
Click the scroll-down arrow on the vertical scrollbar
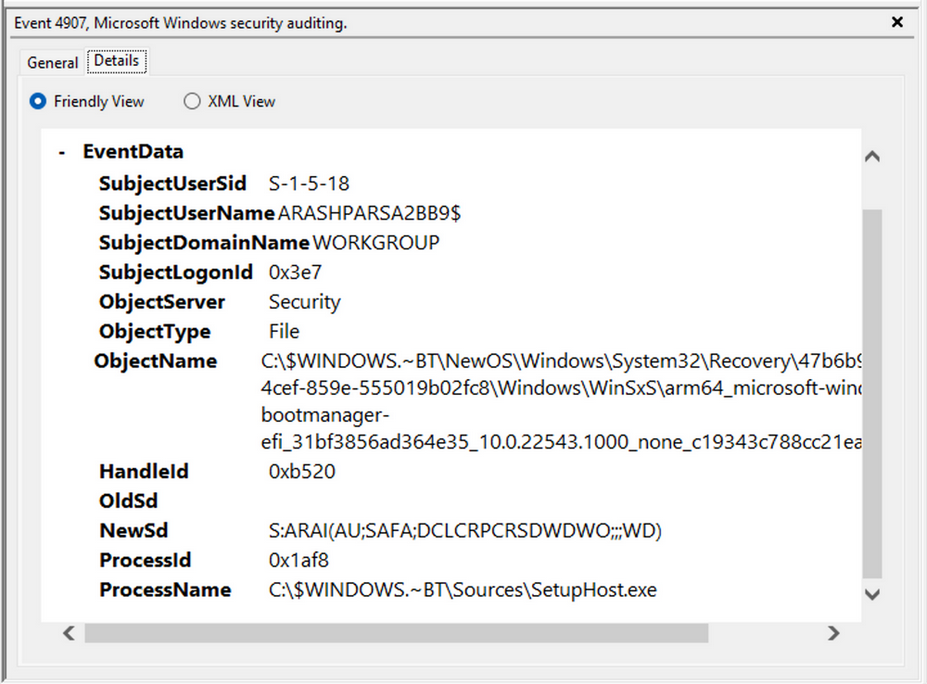point(871,594)
